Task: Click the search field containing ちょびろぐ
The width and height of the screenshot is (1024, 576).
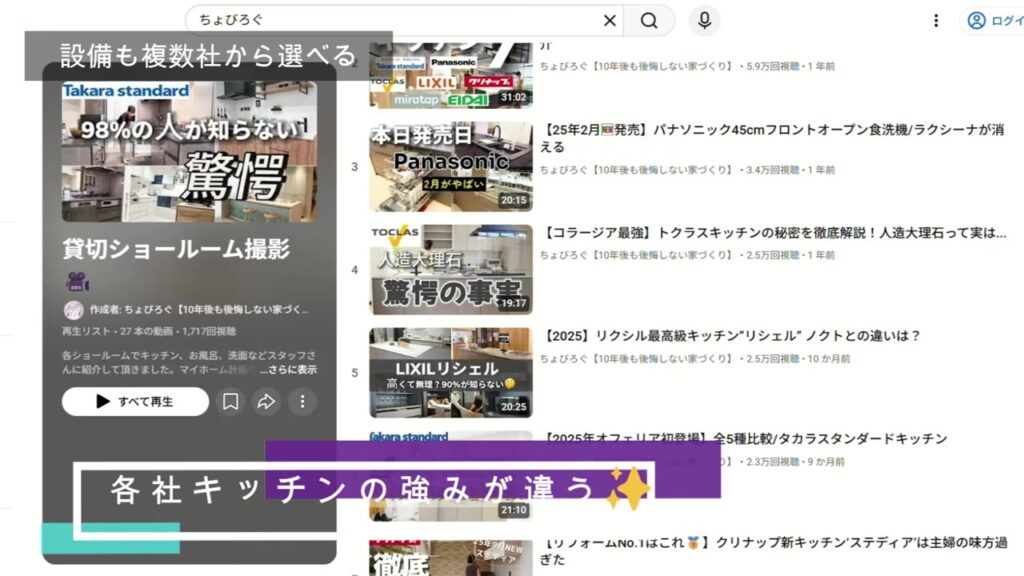Action: coord(404,20)
